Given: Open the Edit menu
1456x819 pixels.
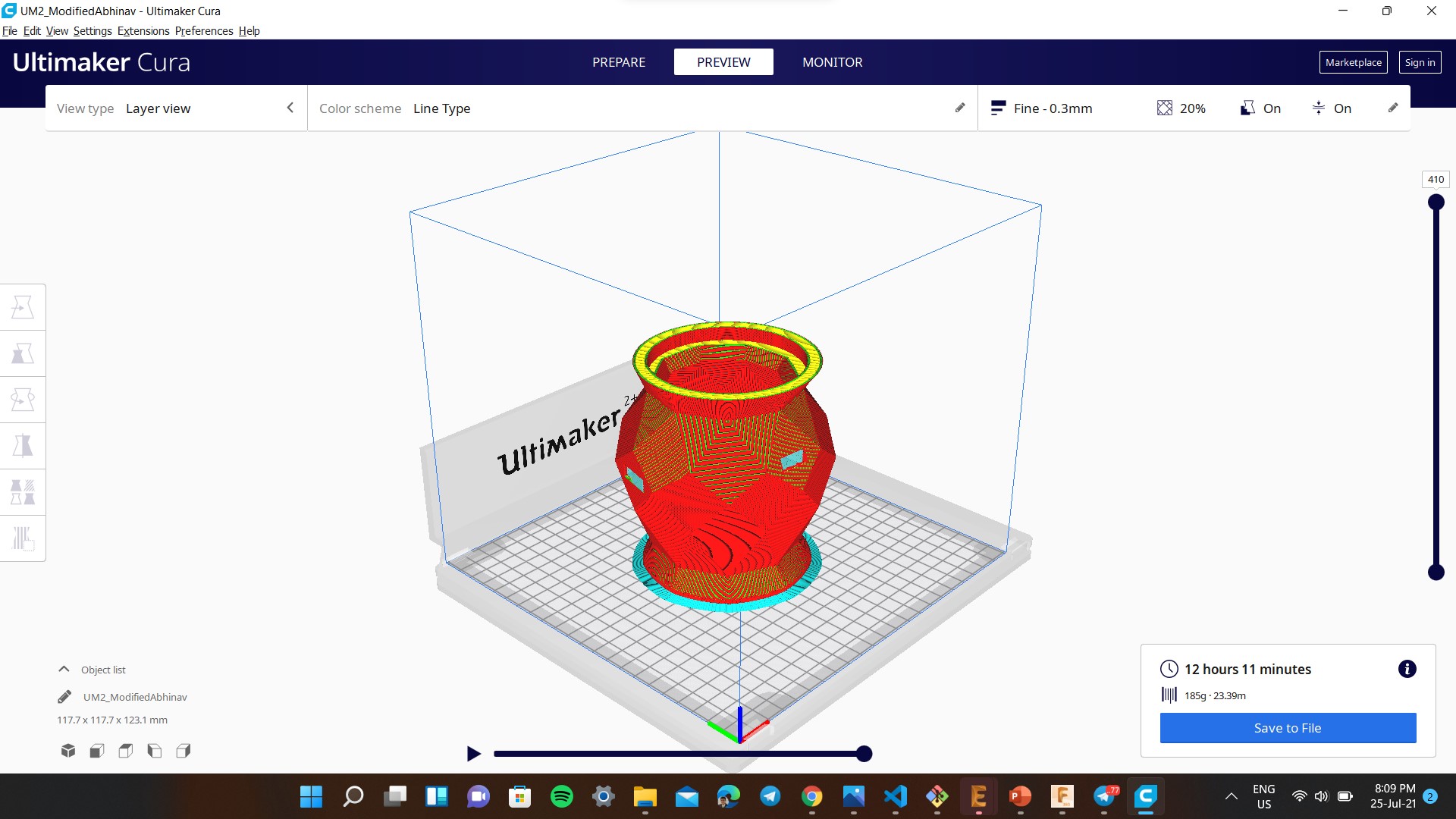Looking at the screenshot, I should point(32,31).
